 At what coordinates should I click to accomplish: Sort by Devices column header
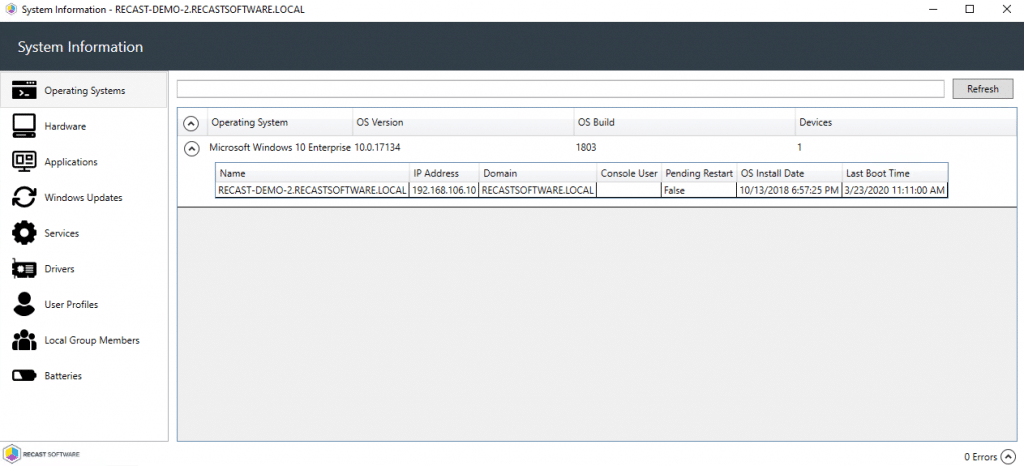(x=905, y=123)
